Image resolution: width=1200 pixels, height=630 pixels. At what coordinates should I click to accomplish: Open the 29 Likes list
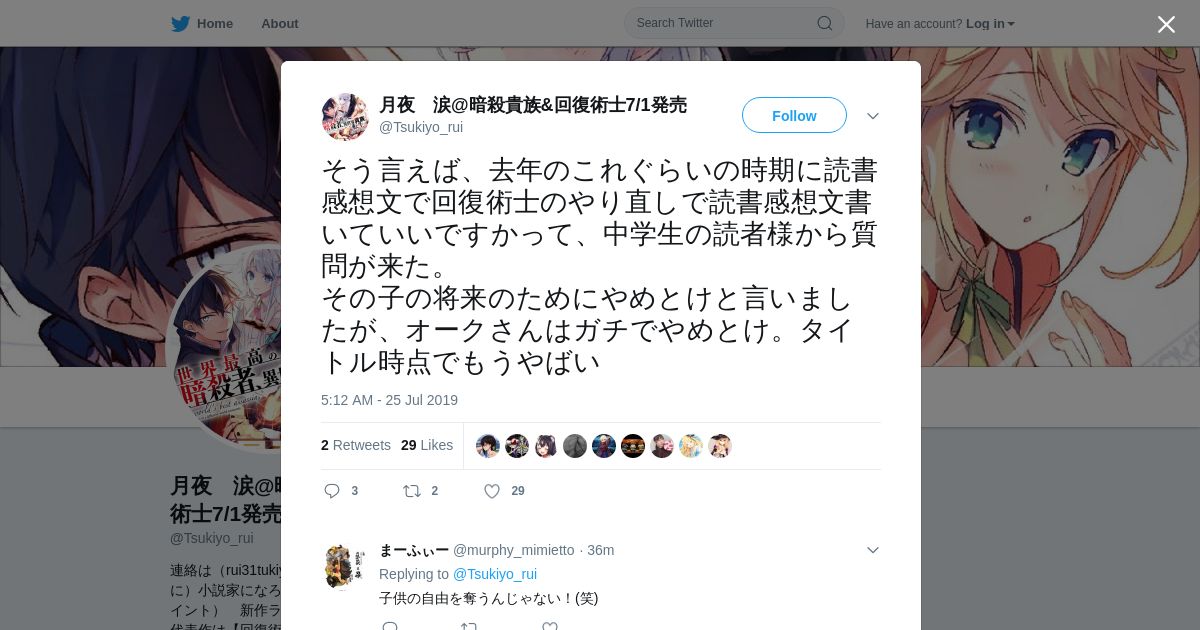[427, 445]
